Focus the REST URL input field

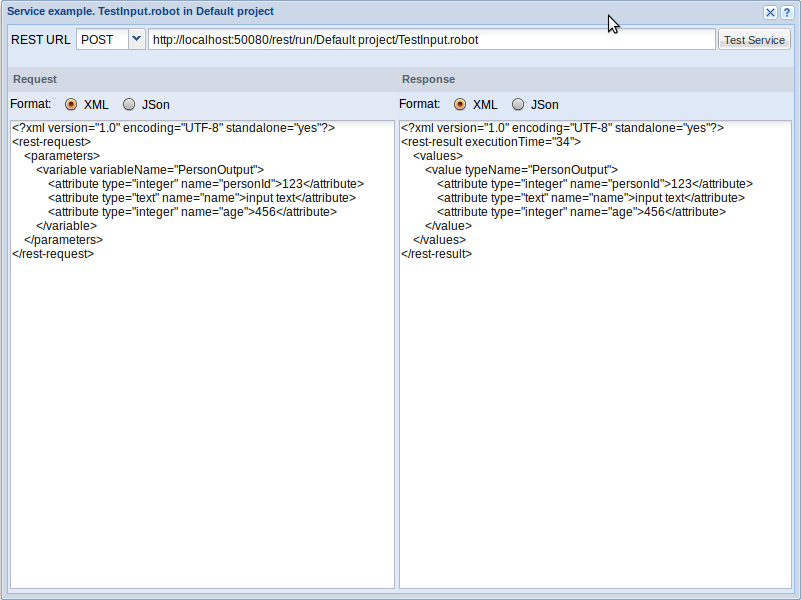(x=430, y=40)
